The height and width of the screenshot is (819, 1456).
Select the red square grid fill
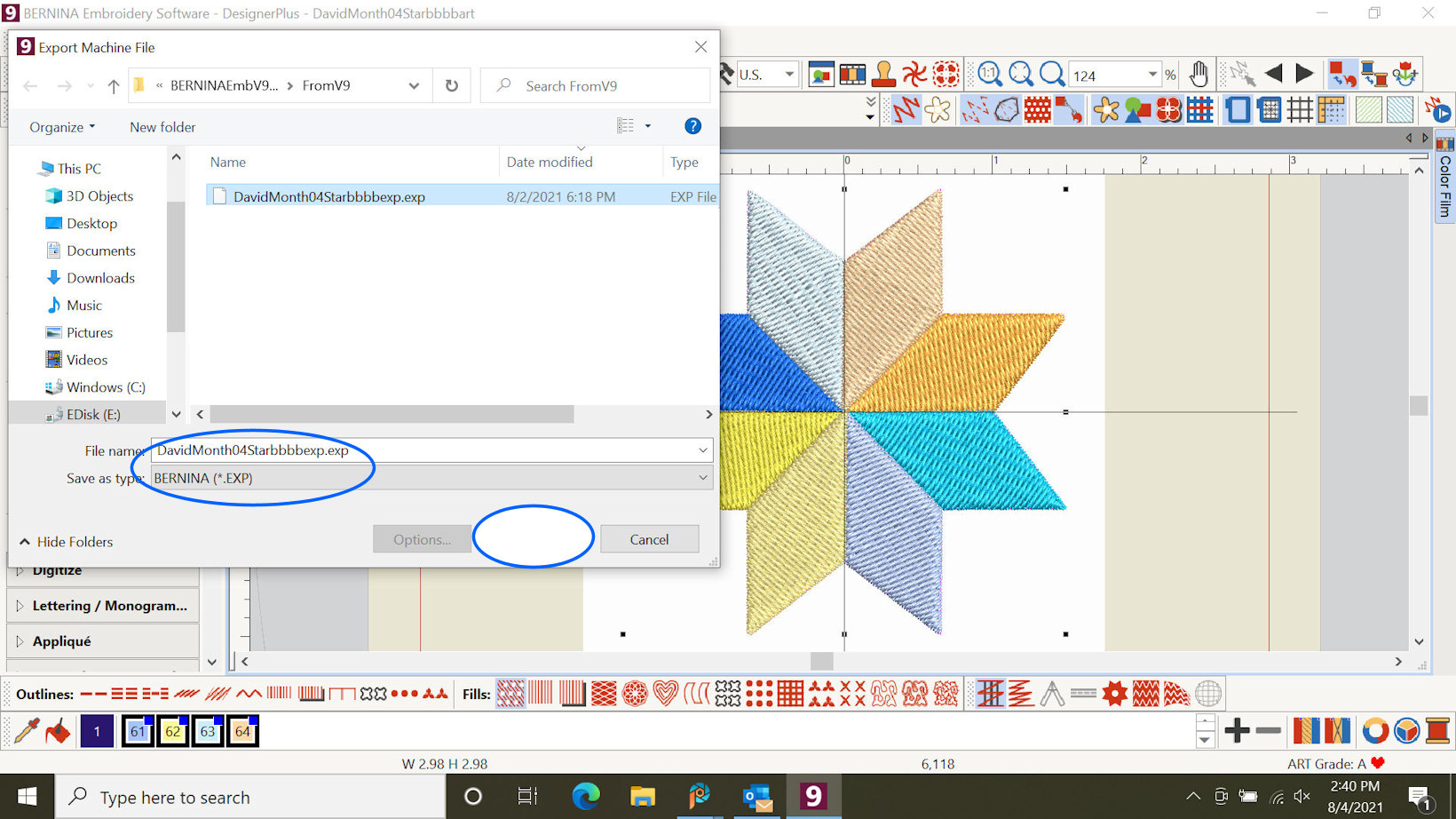(x=789, y=694)
